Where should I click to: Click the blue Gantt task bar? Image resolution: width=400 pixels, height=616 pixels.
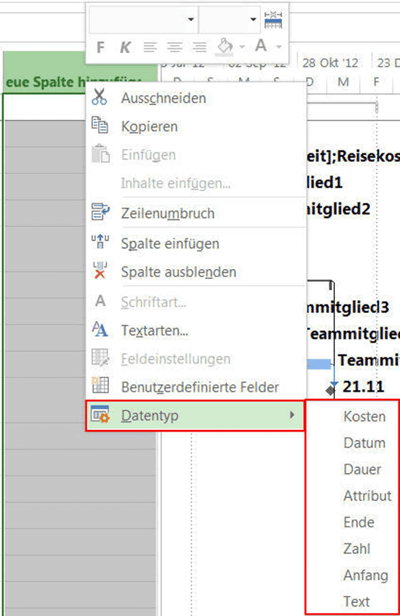click(319, 364)
